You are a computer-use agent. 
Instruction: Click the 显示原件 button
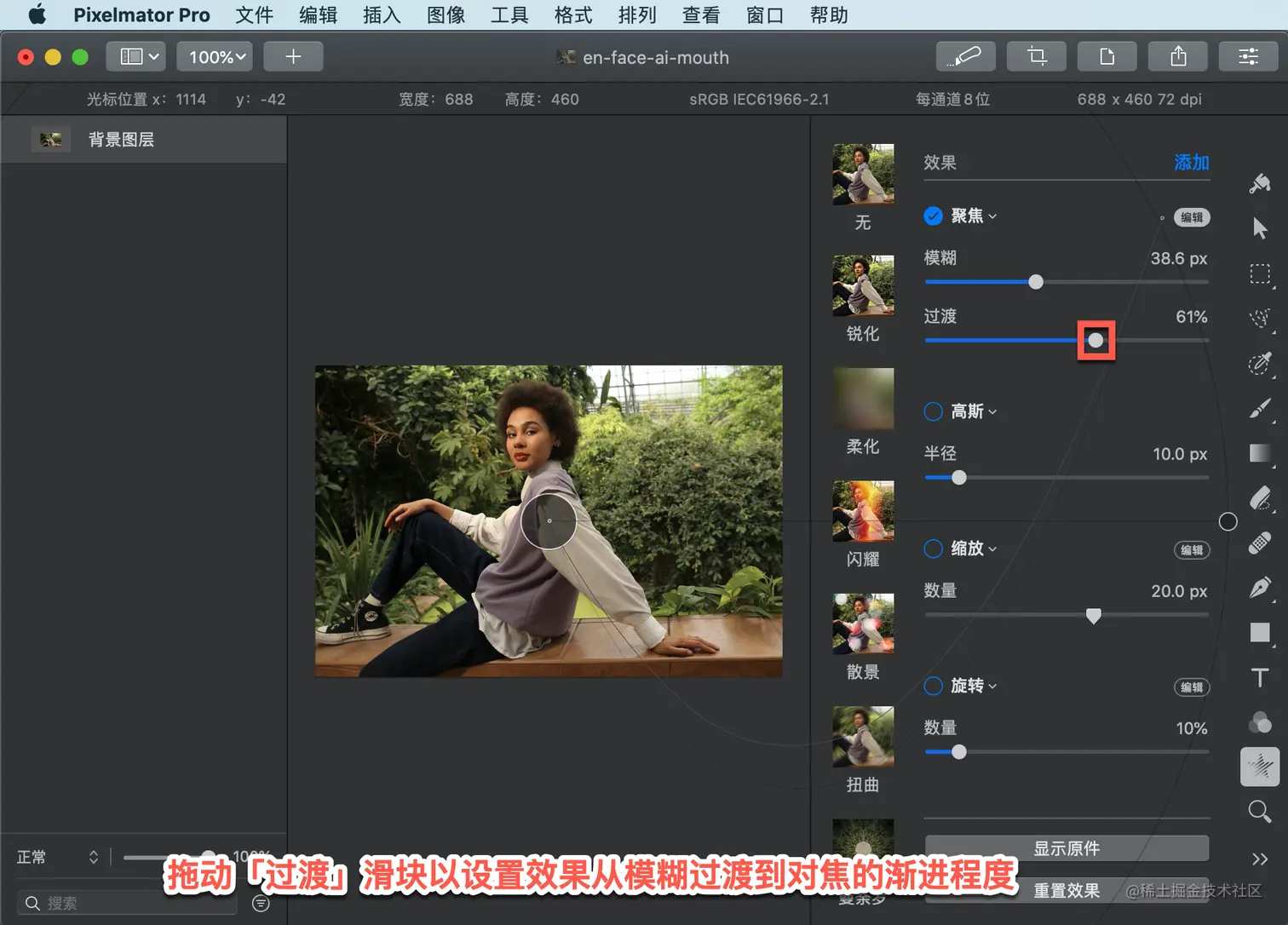click(1067, 848)
